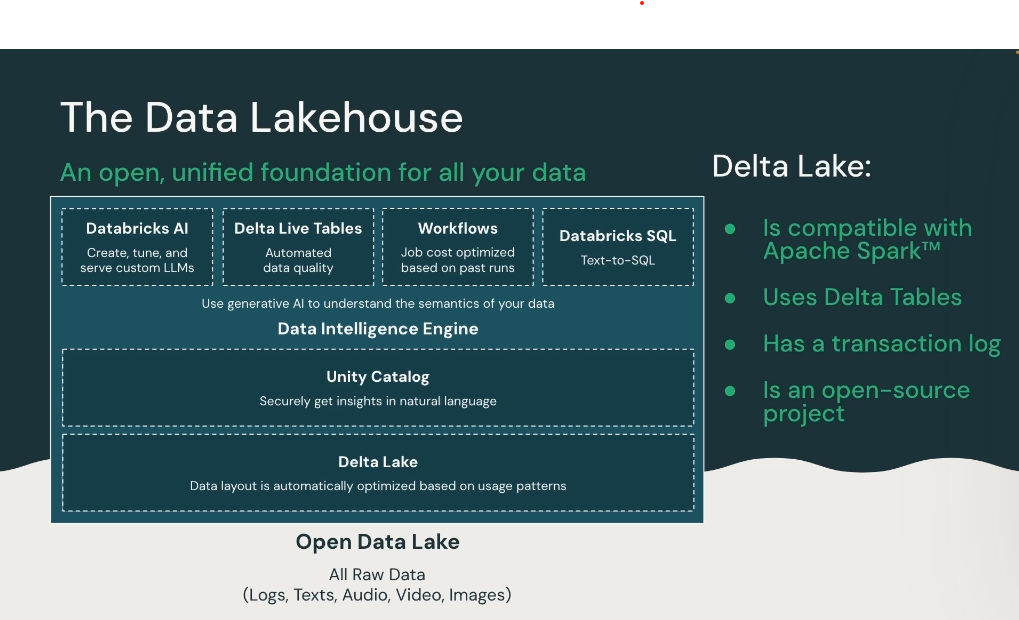Select the Data Intelligence Engine heading
Screen dimensions: 1019x620
pos(378,329)
